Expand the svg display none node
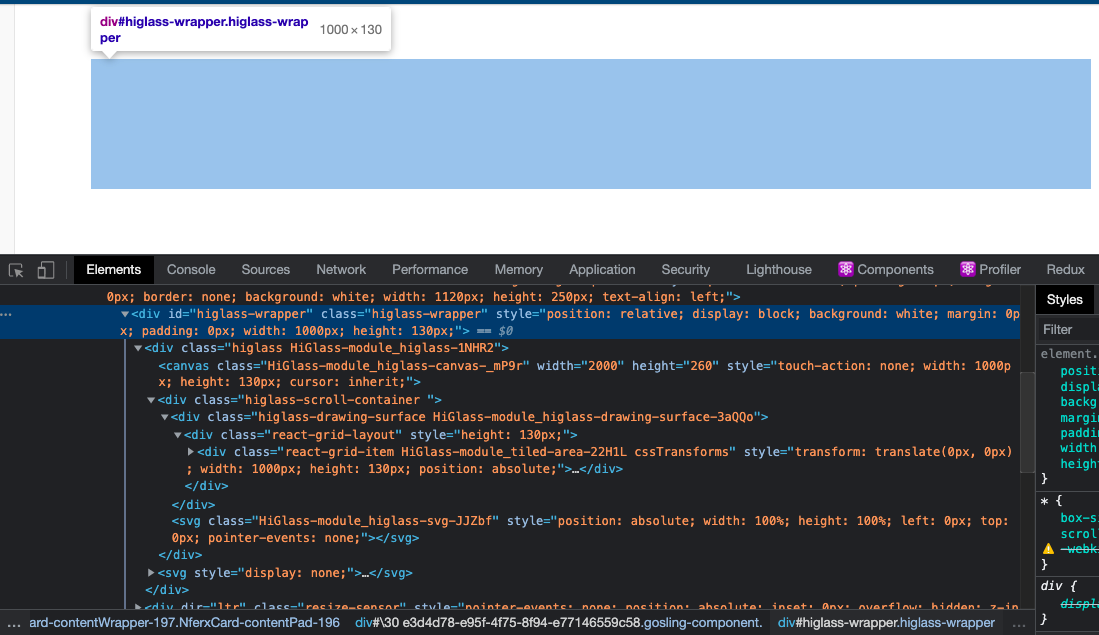This screenshot has height=635, width=1099. click(151, 573)
